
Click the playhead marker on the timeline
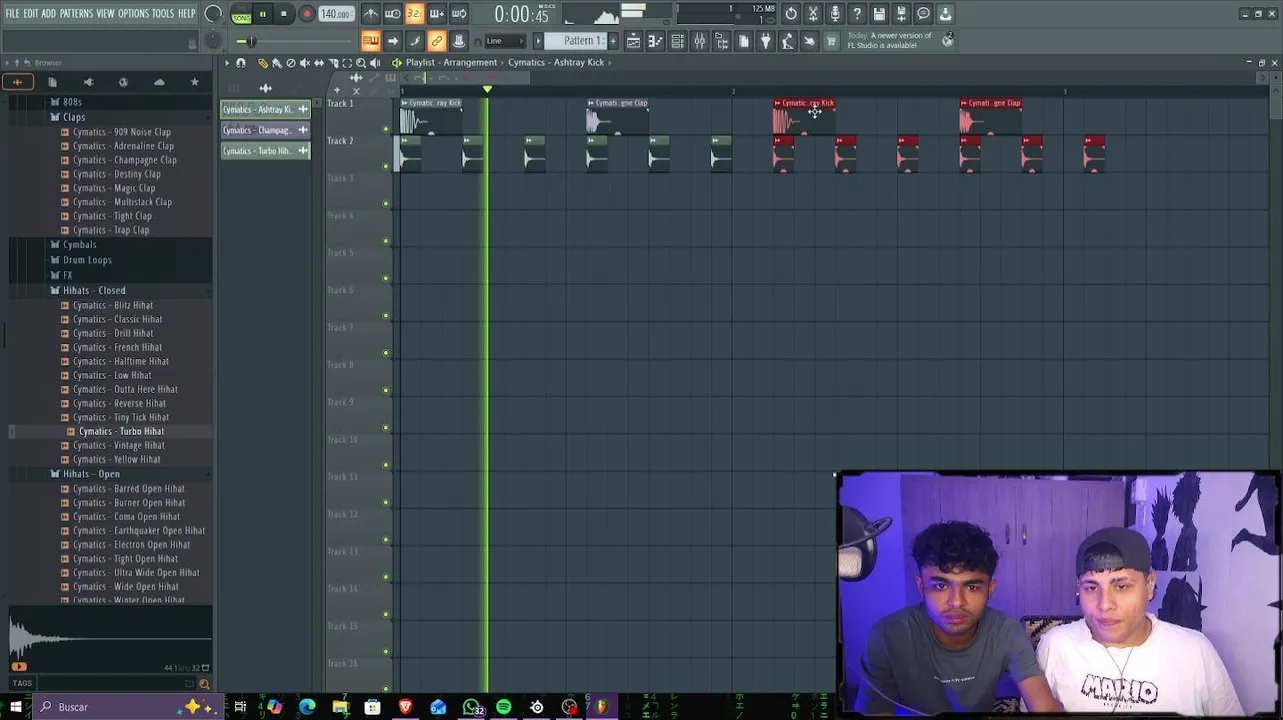487,90
